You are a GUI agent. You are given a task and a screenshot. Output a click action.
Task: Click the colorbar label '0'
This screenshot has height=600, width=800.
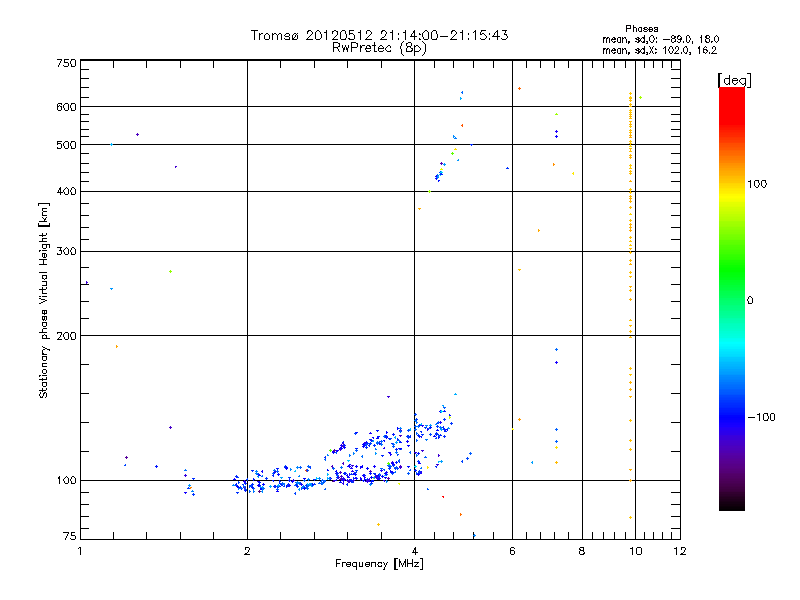click(750, 300)
